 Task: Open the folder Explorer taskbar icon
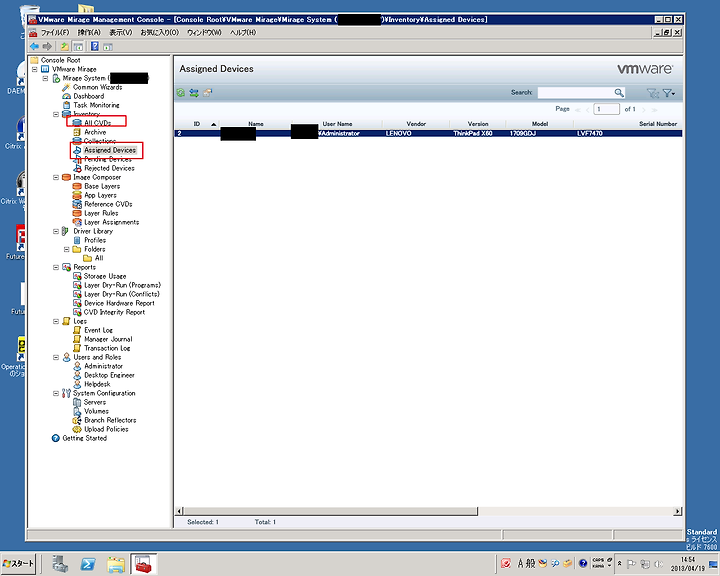tap(116, 564)
